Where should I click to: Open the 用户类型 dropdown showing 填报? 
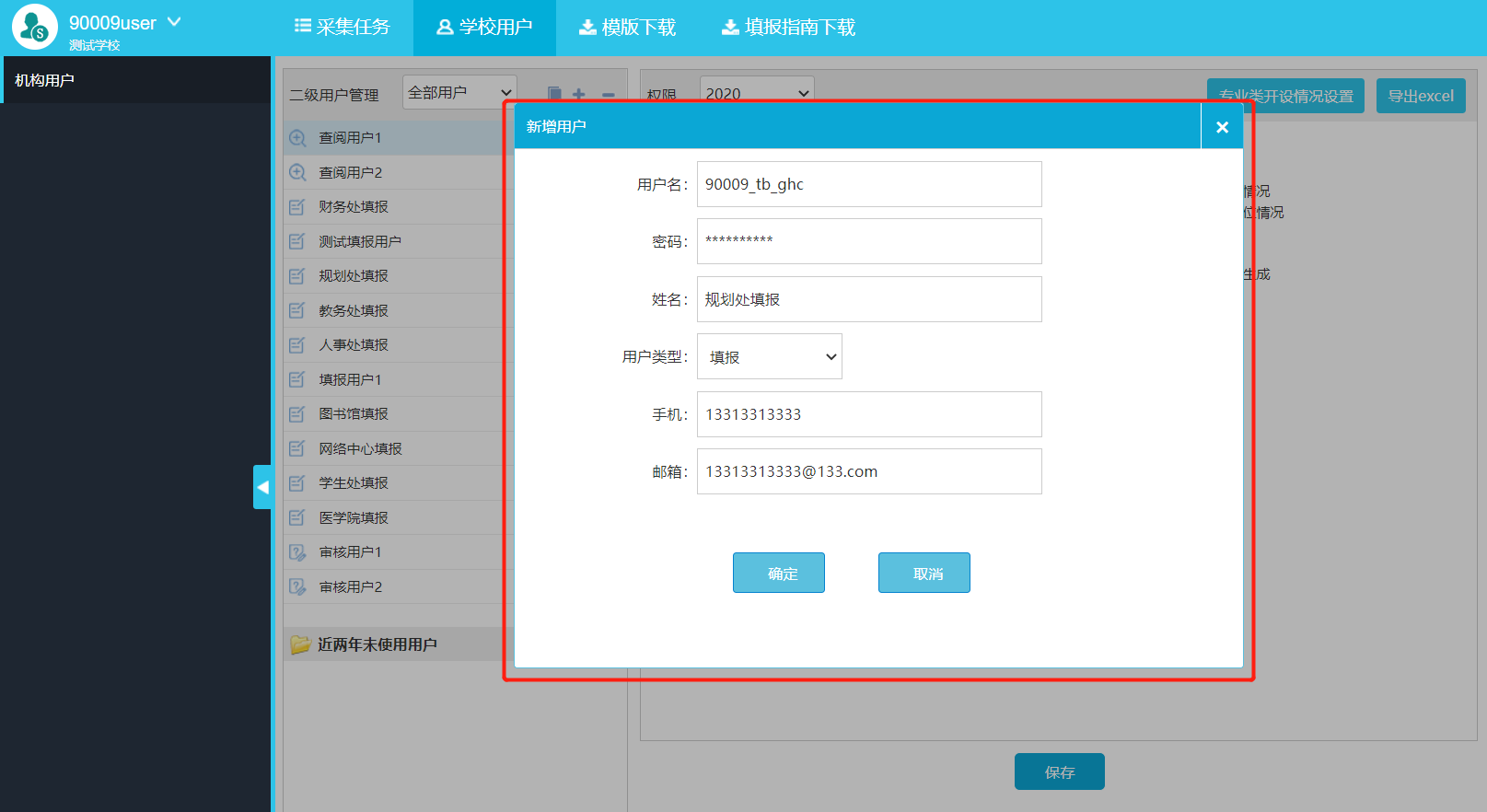tap(770, 357)
